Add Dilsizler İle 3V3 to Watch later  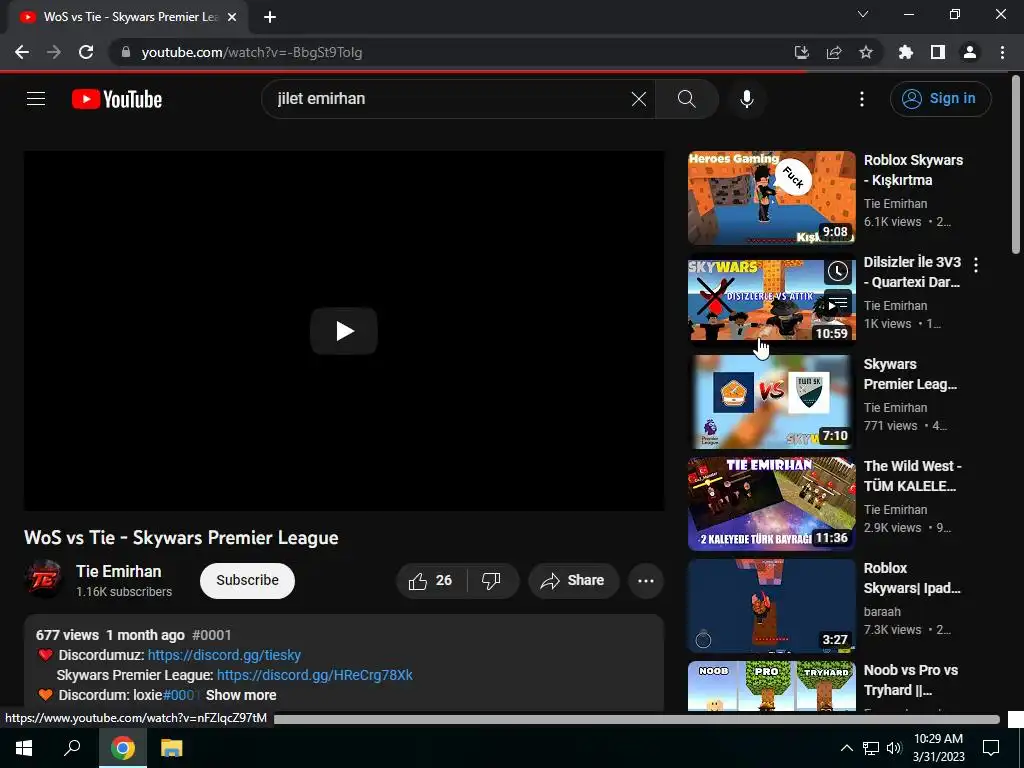point(837,271)
